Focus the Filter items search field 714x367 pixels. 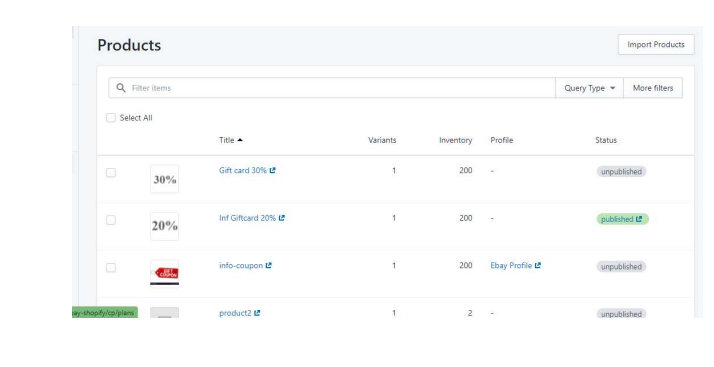[x=332, y=88]
